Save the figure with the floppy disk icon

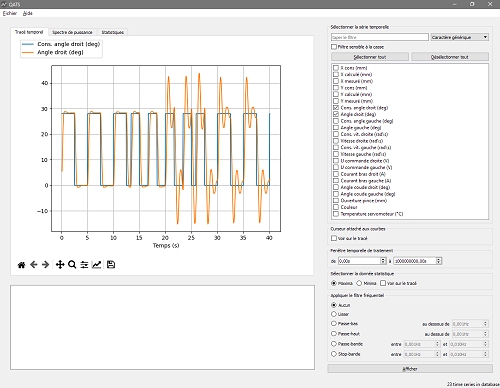(111, 265)
